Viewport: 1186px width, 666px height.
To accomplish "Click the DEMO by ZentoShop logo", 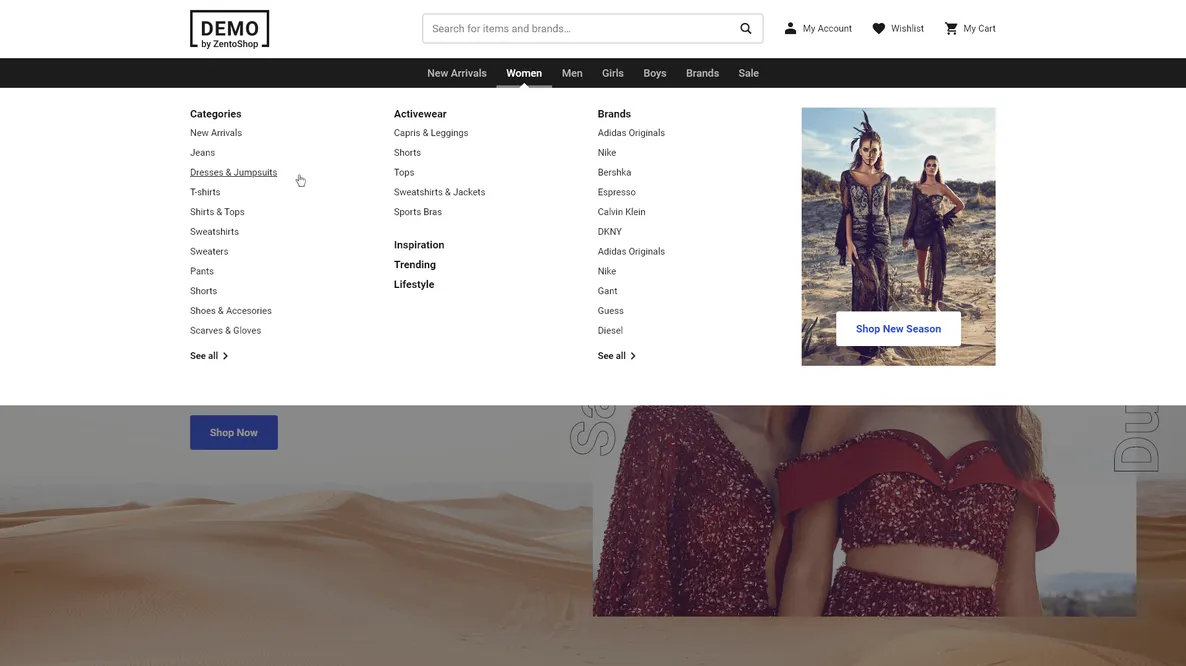I will tap(229, 29).
